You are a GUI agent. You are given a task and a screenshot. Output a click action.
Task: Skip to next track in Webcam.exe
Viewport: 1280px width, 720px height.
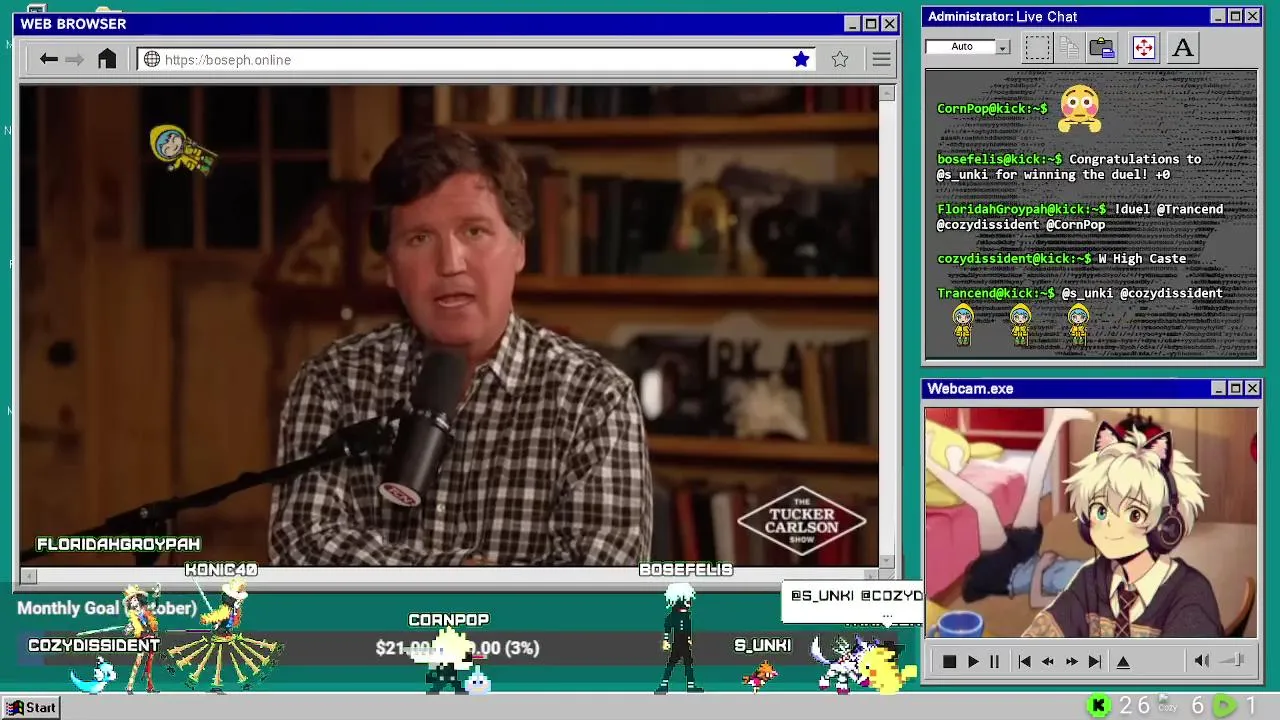click(1095, 661)
